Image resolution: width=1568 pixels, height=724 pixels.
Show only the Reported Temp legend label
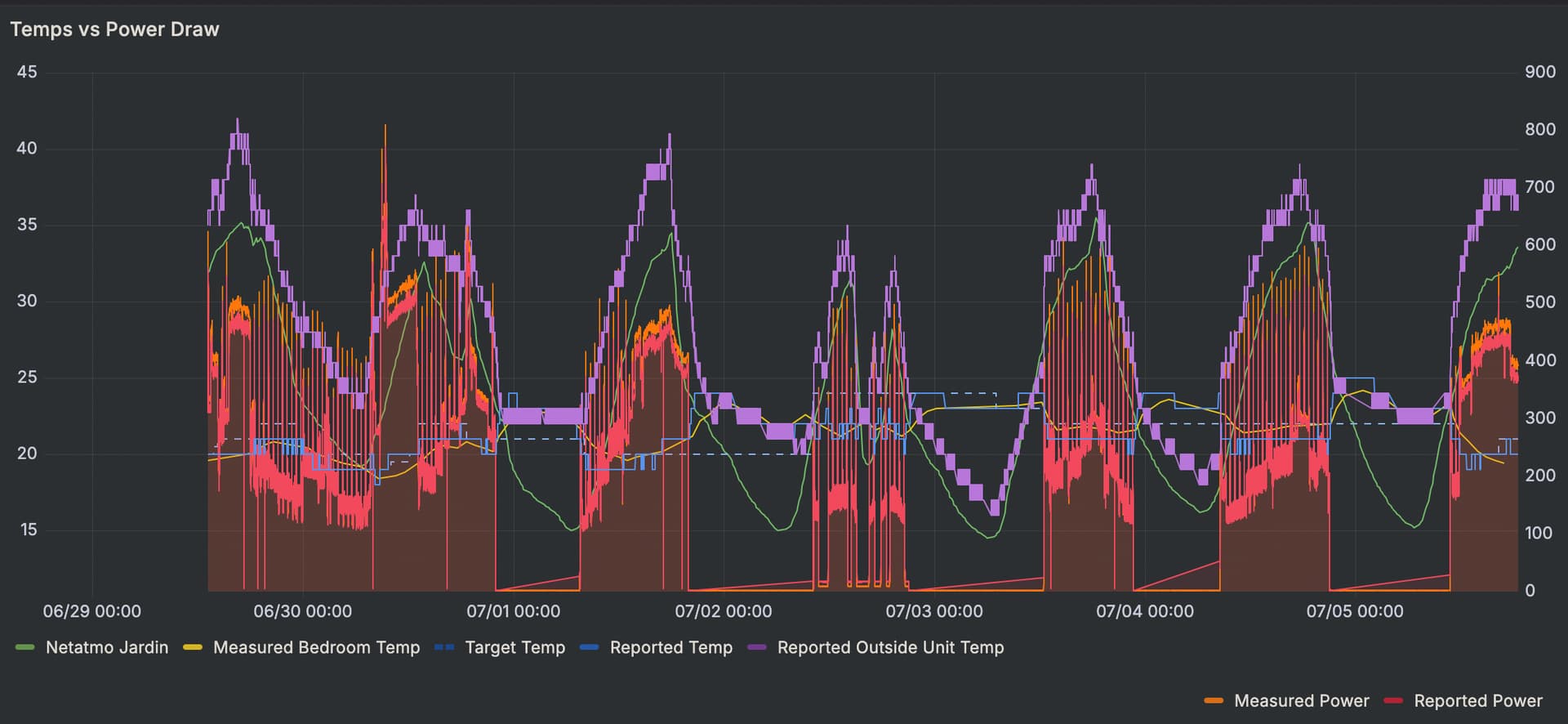(x=670, y=647)
